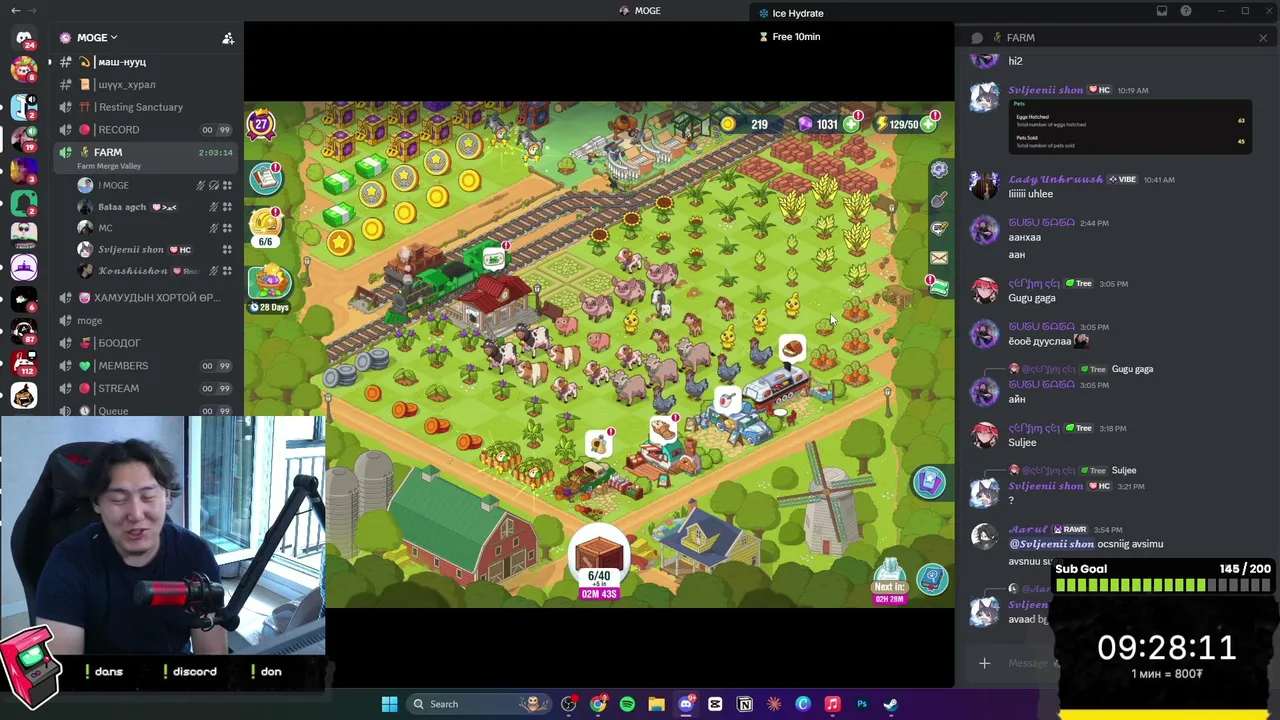Screen dimensions: 1280x720
Task: Join the Resting Sanctuary voice channel
Action: tap(148, 107)
